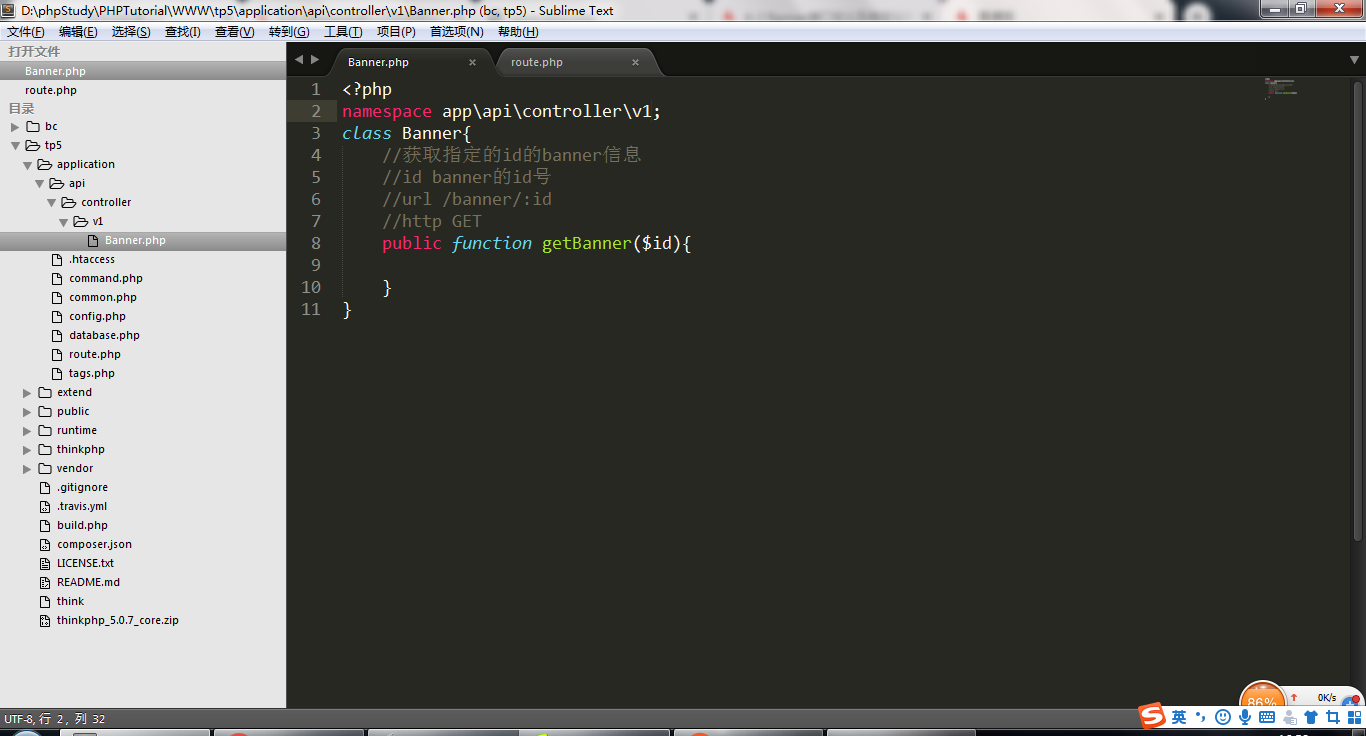Viewport: 1366px width, 736px height.
Task: Toggle the 英 language mode indicator
Action: click(1179, 717)
